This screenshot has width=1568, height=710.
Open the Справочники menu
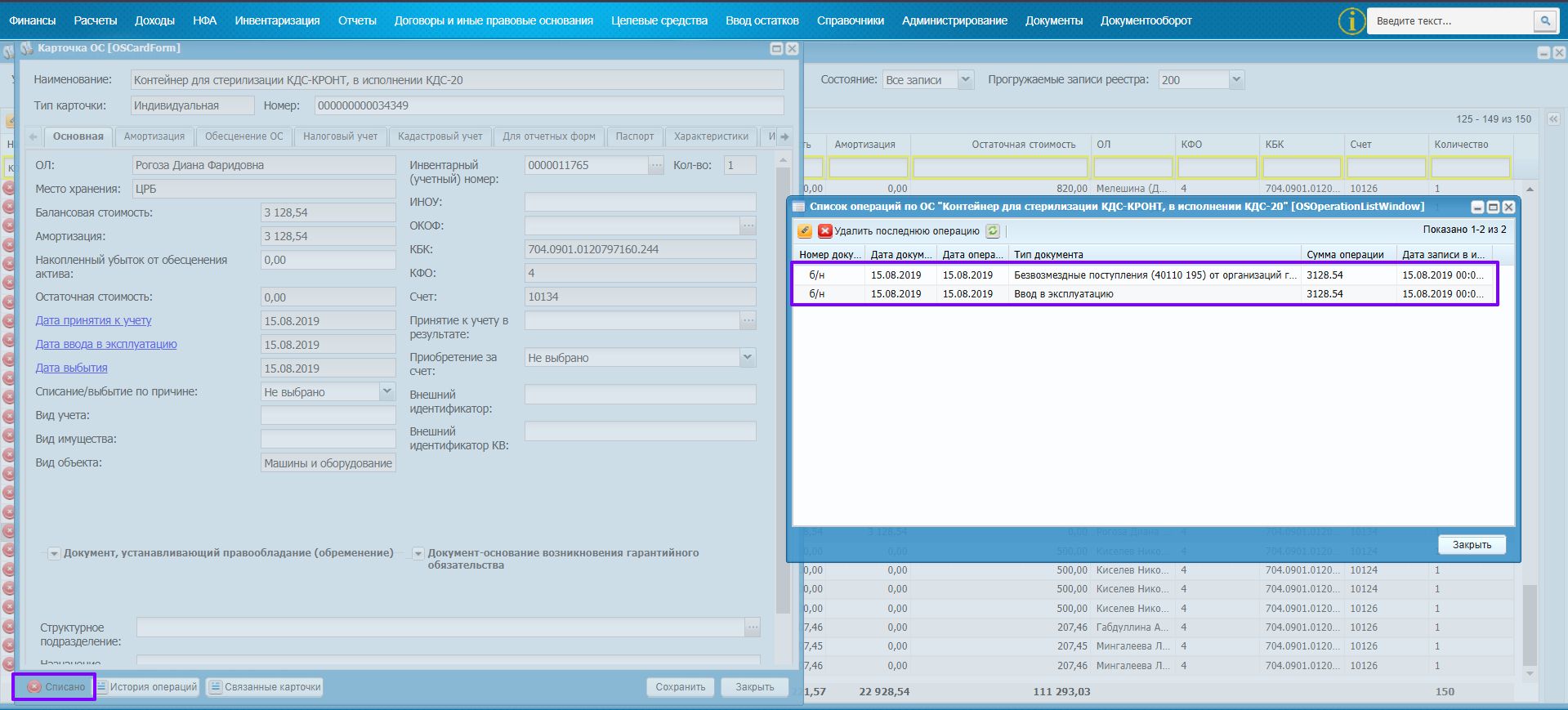point(850,20)
